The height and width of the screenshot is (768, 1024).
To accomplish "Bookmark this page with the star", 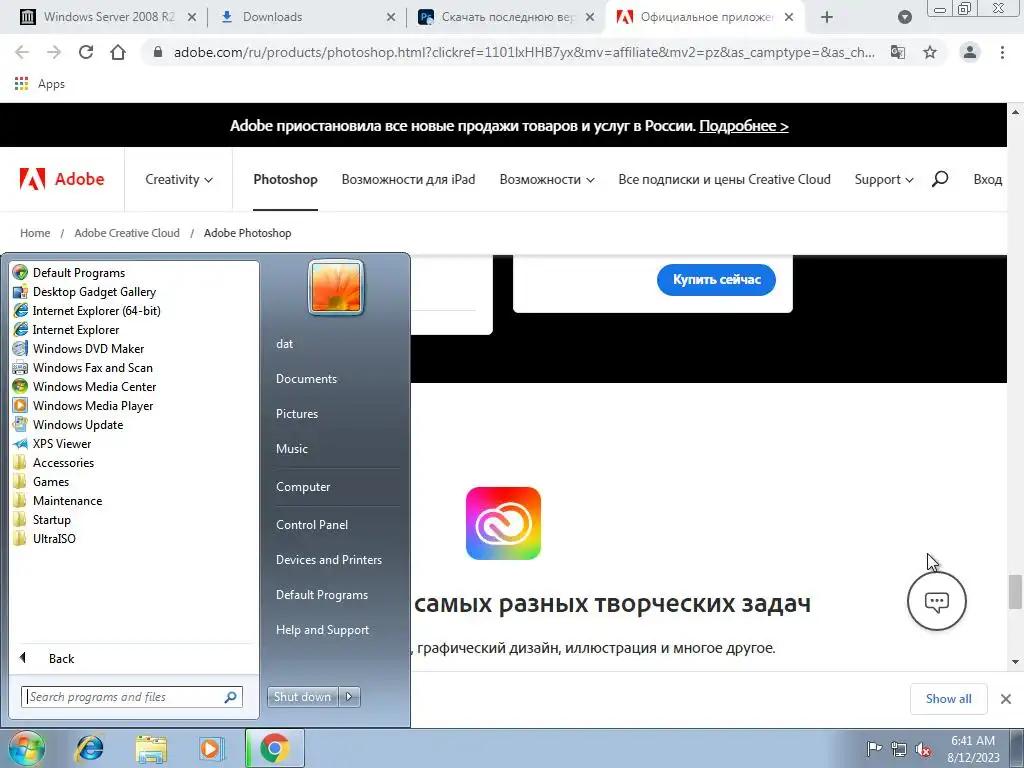I will click(930, 52).
